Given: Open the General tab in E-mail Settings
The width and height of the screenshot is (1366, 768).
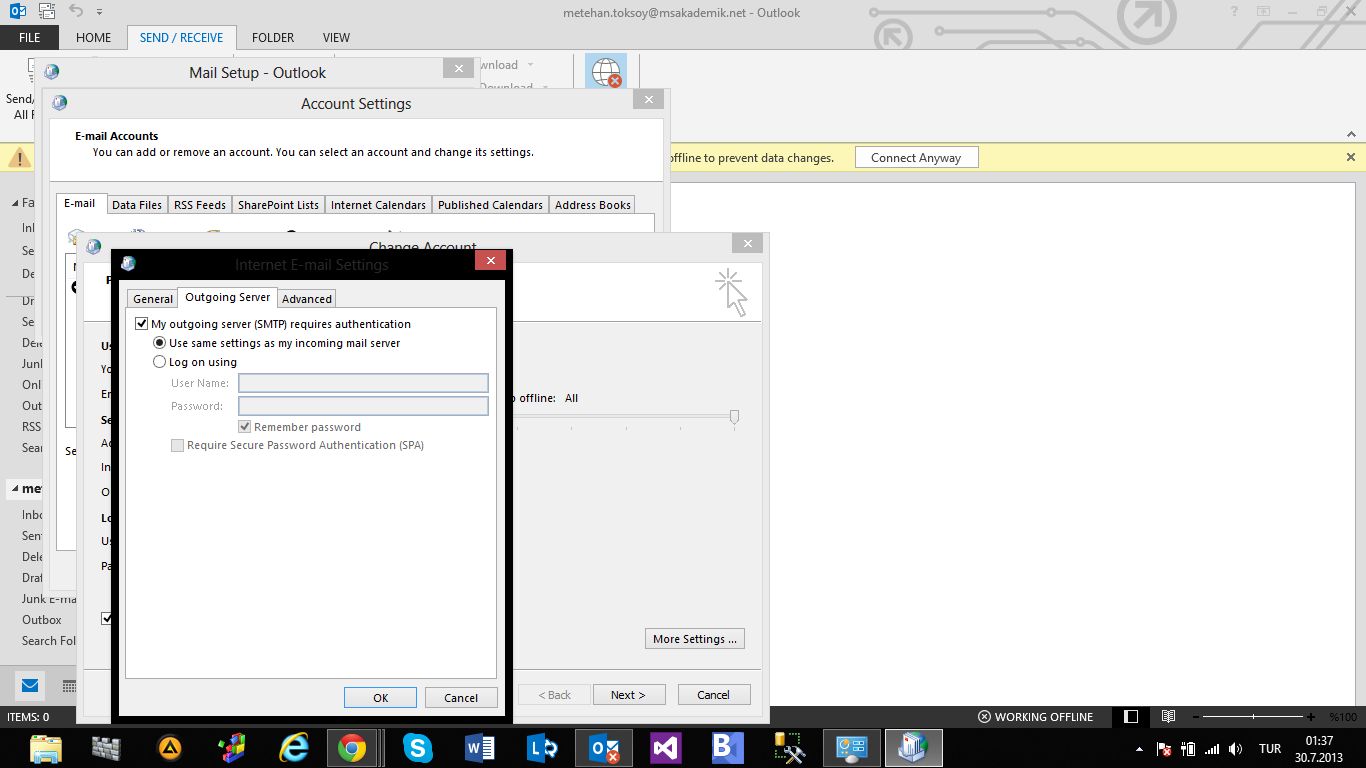Looking at the screenshot, I should click(153, 298).
